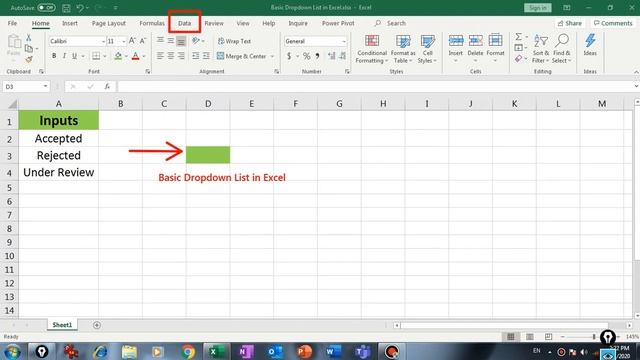Toggle Align Left in Alignment group

[160, 56]
